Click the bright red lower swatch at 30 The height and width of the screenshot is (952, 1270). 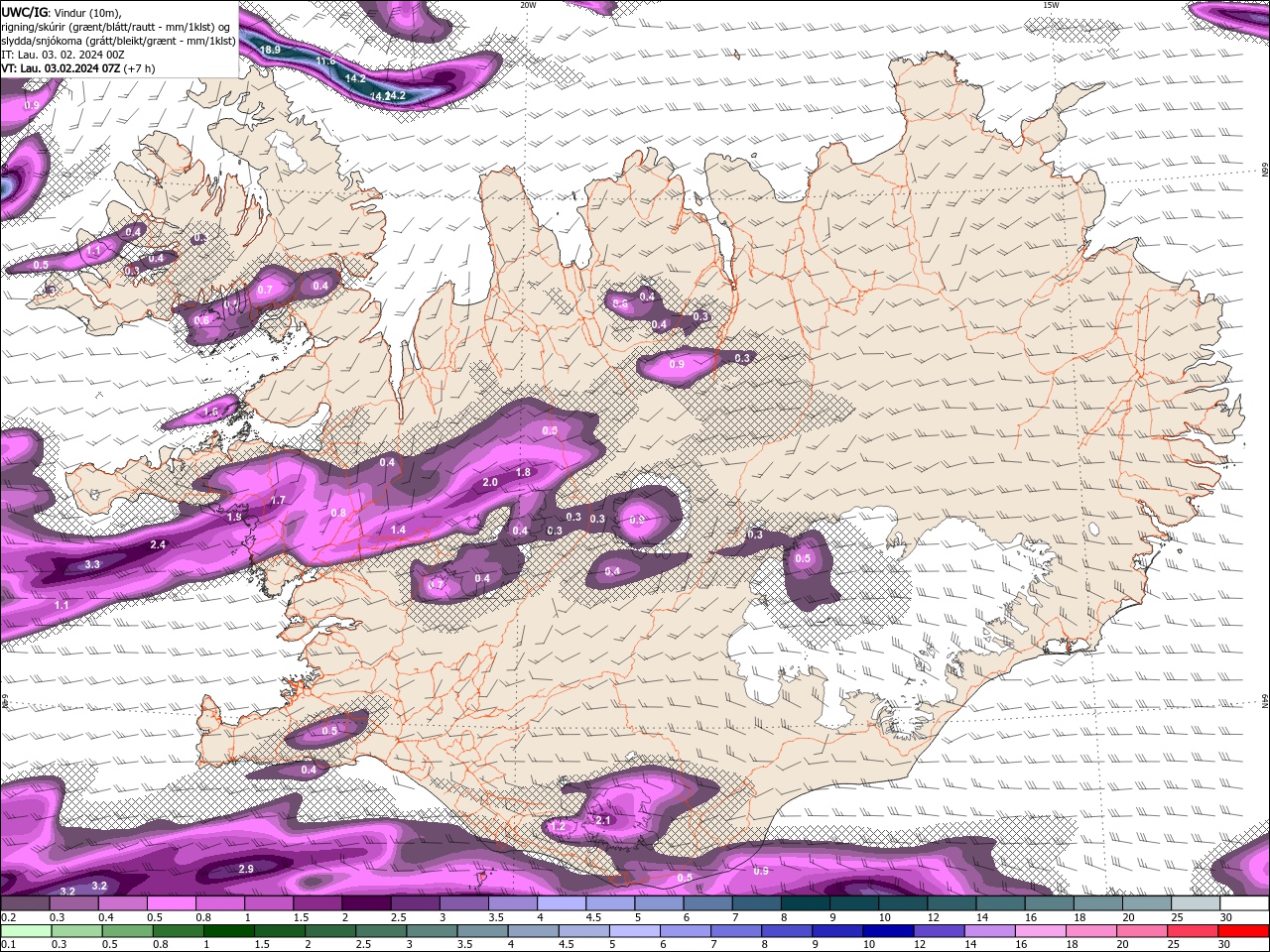(x=1243, y=931)
